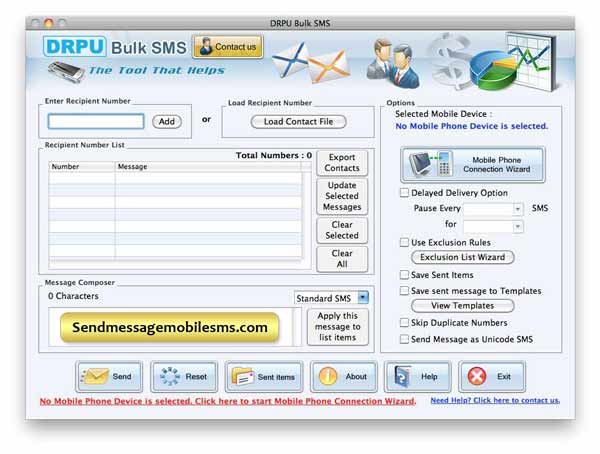Image resolution: width=600 pixels, height=454 pixels.
Task: Click the Message column header
Action: tap(208, 167)
